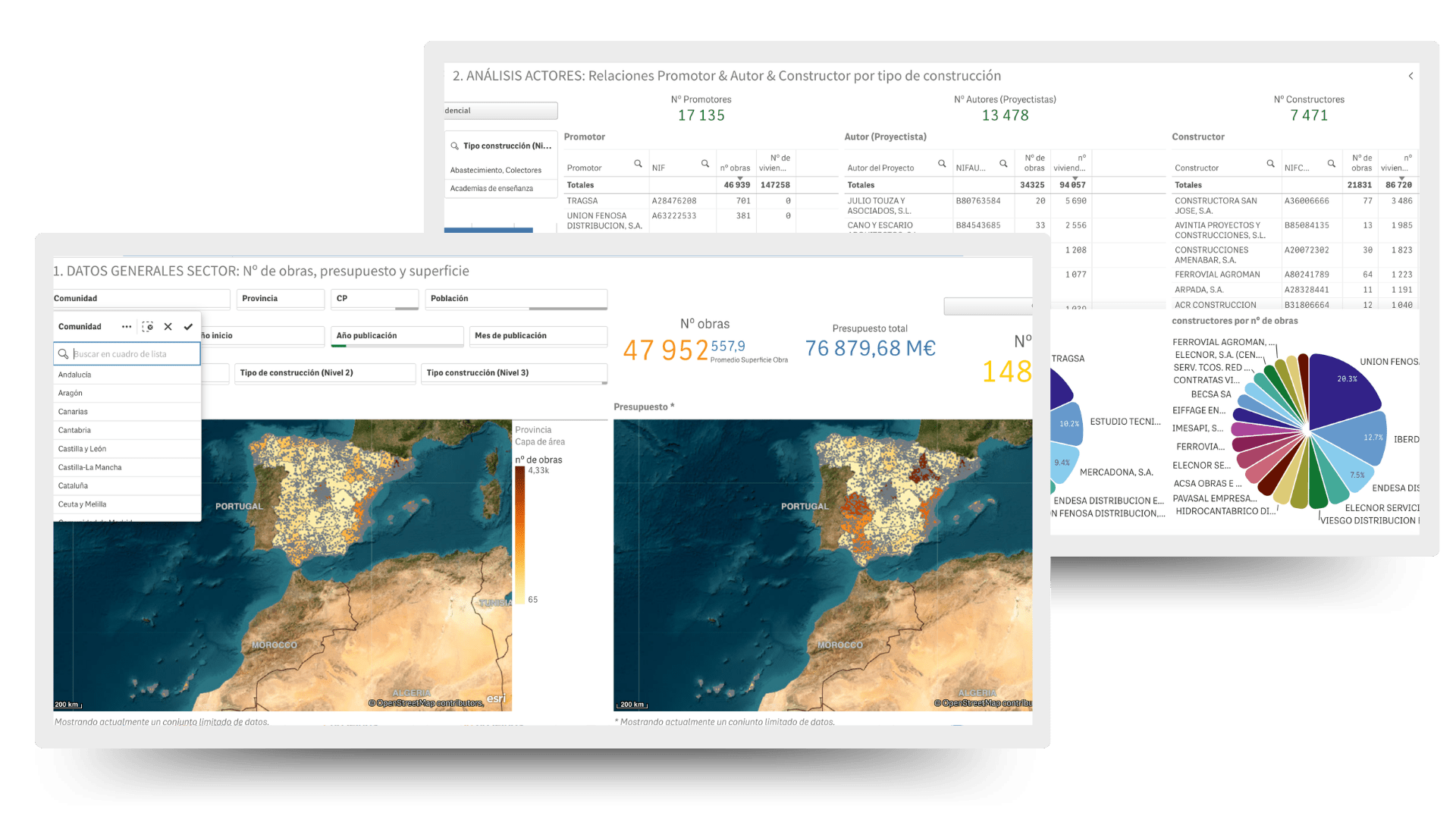Select Aragón in the Comunidad list
The width and height of the screenshot is (1456, 819).
pyautogui.click(x=127, y=393)
